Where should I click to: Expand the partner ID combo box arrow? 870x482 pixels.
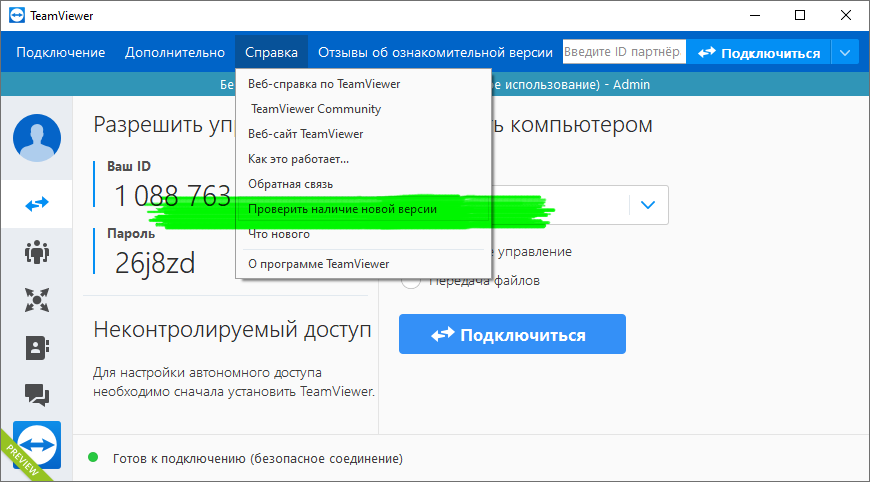pos(648,205)
